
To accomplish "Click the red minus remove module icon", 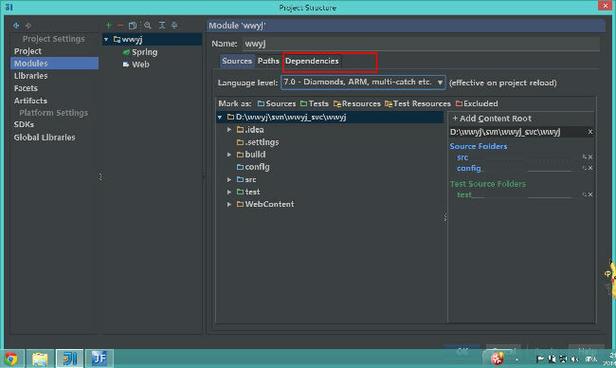I will pyautogui.click(x=120, y=25).
